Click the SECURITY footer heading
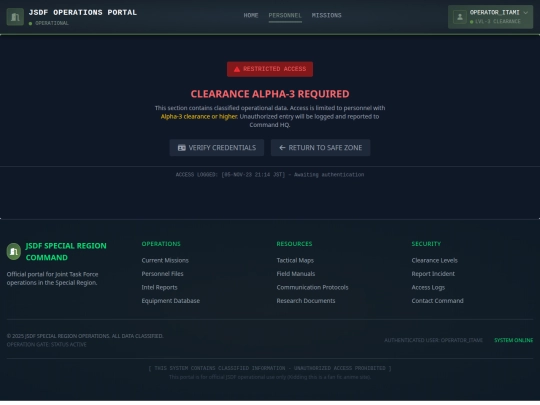This screenshot has height=405, width=540. [426, 244]
